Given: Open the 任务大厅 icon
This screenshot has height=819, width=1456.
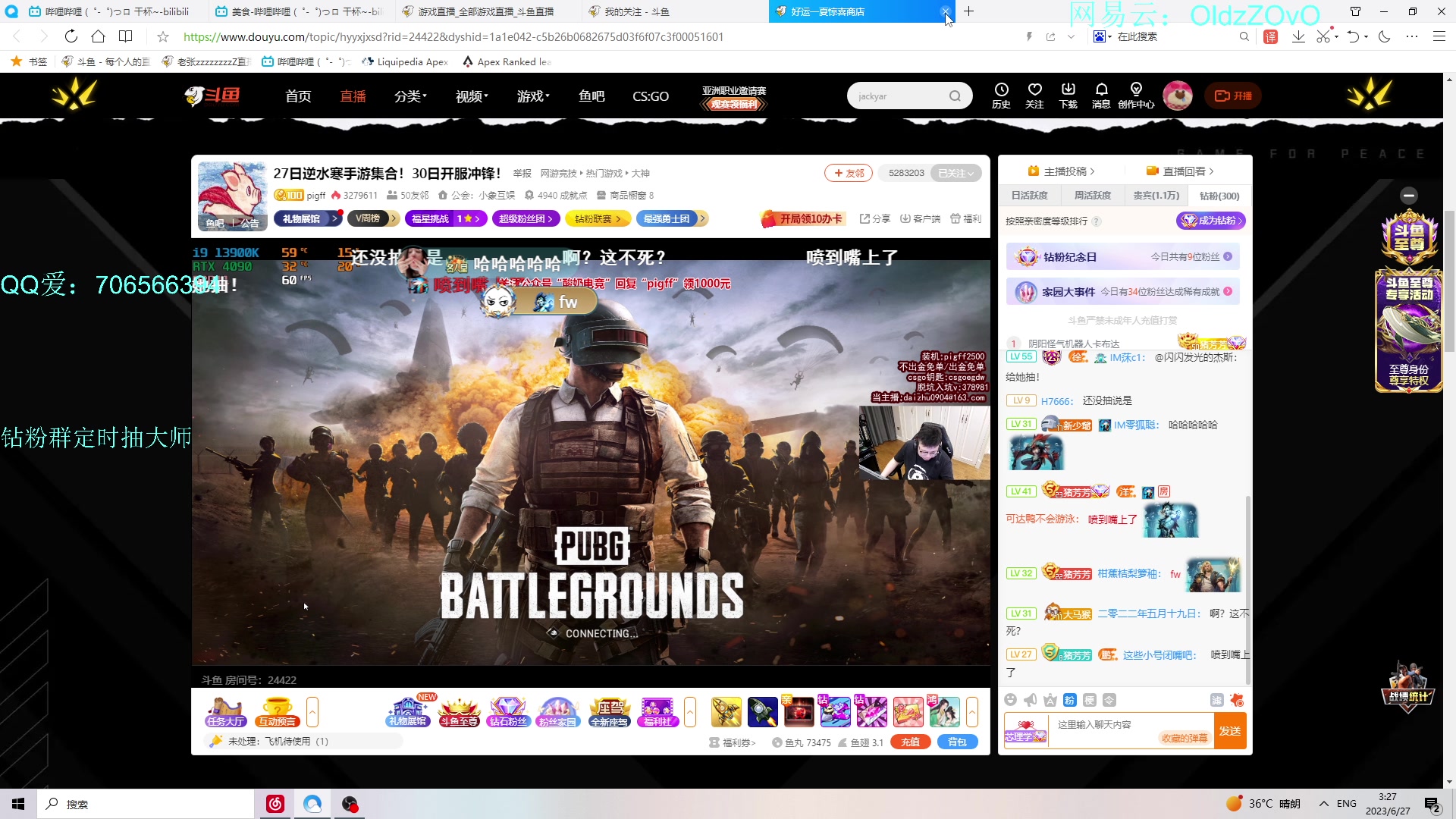Looking at the screenshot, I should [x=225, y=712].
